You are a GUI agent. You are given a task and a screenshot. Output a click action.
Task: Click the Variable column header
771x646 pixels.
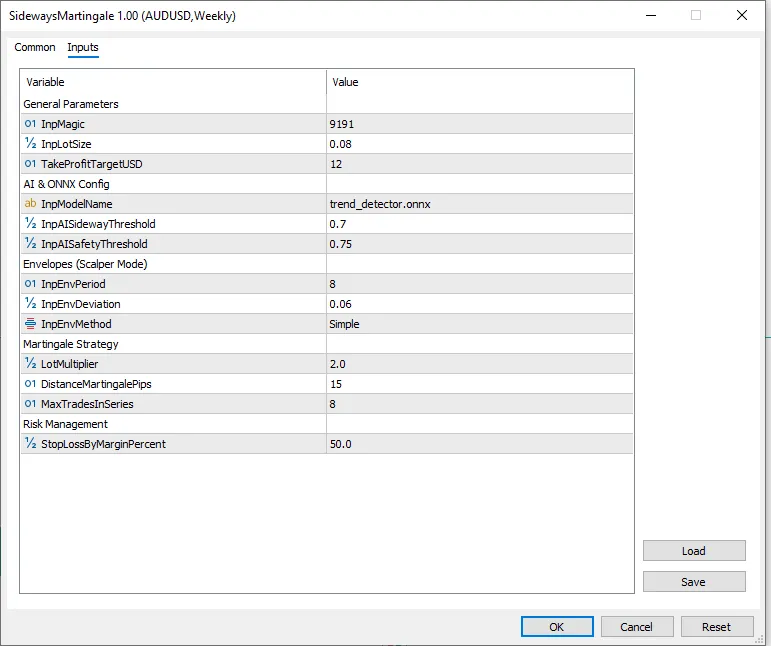pyautogui.click(x=173, y=82)
